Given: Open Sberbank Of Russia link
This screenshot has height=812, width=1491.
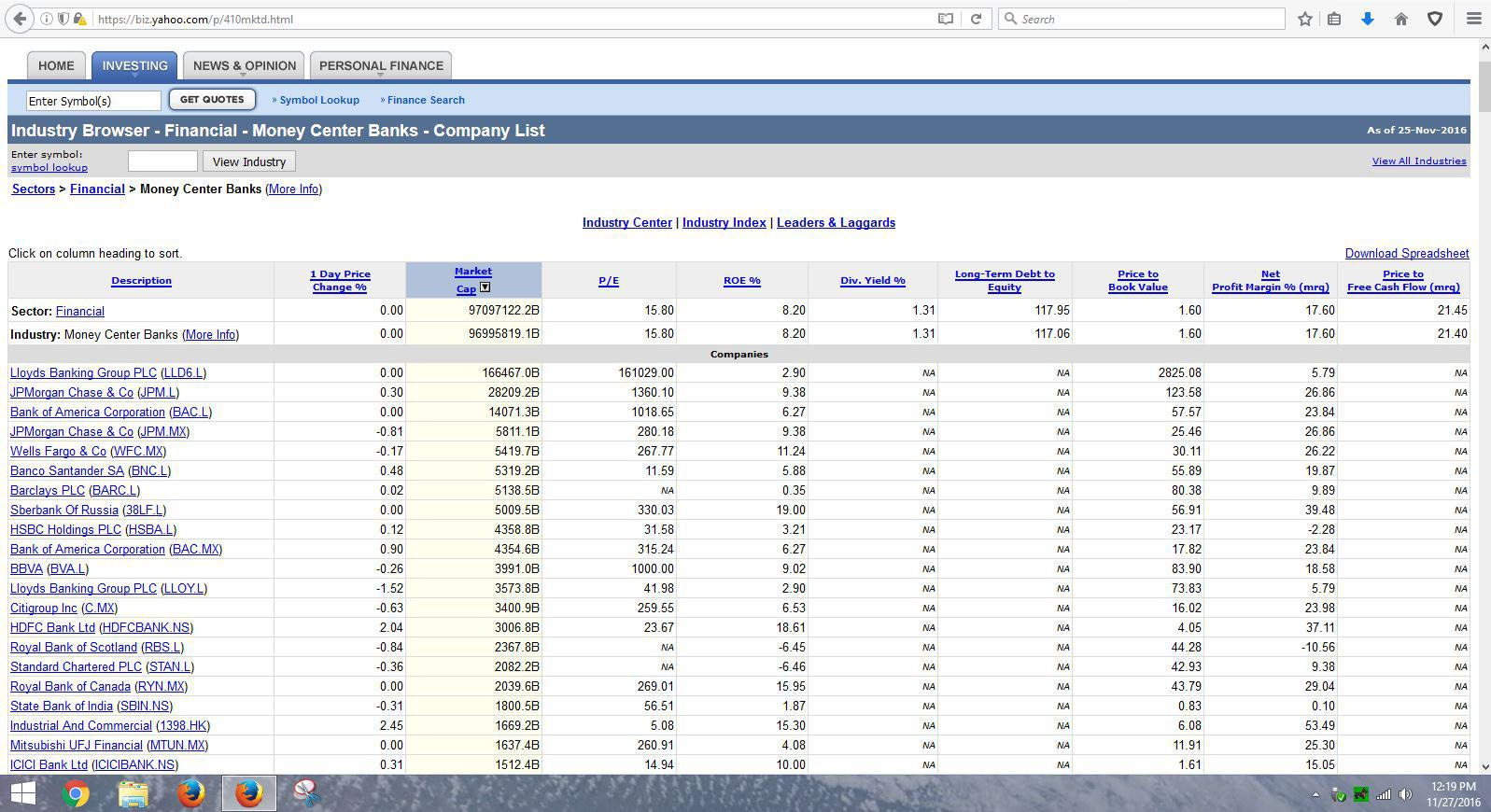Looking at the screenshot, I should click(x=64, y=510).
